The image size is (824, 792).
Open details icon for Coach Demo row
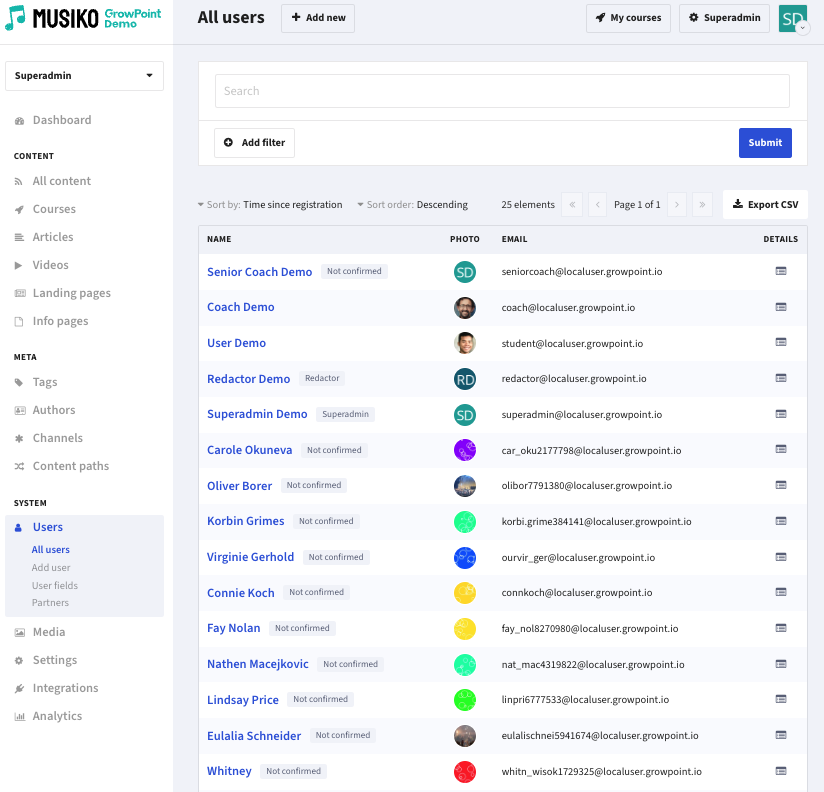781,307
